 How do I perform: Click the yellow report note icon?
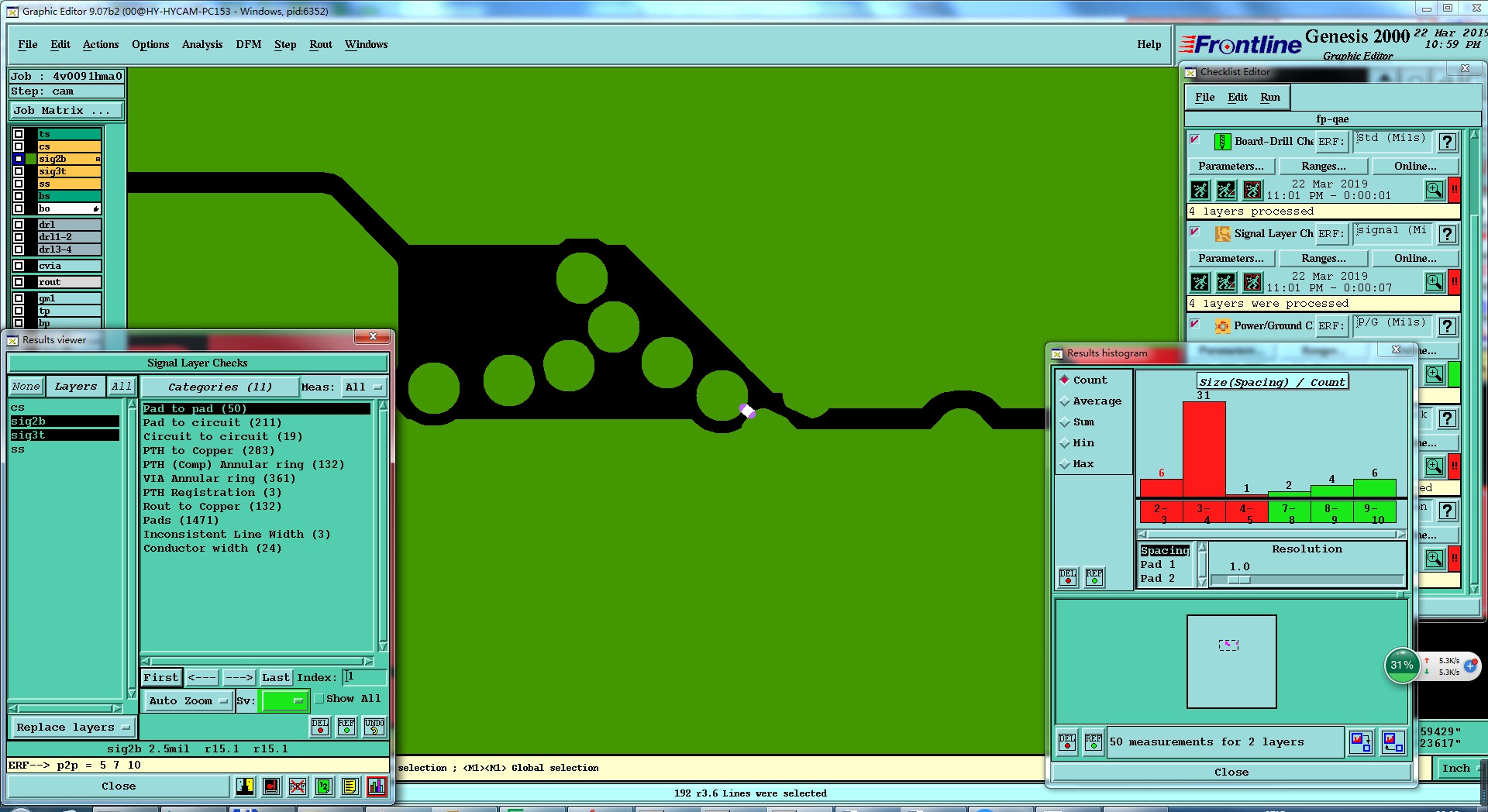pos(350,786)
